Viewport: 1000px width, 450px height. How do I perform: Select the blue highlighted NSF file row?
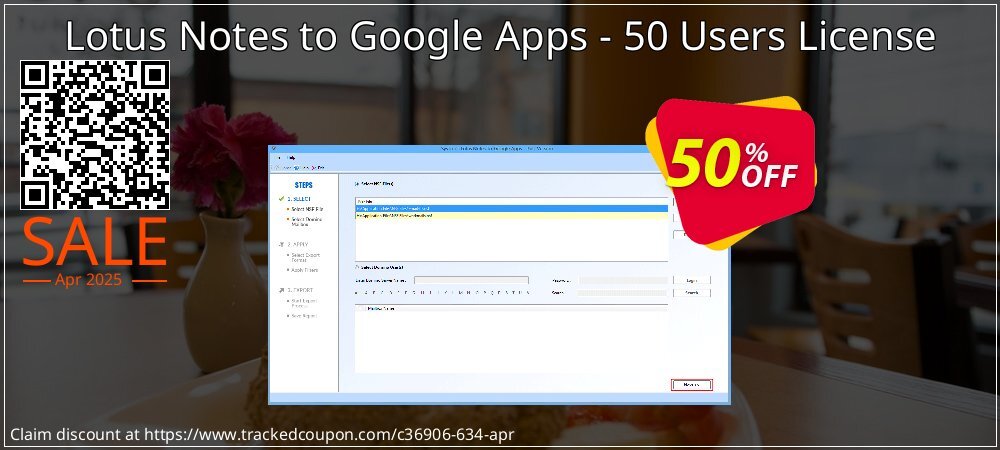511,208
